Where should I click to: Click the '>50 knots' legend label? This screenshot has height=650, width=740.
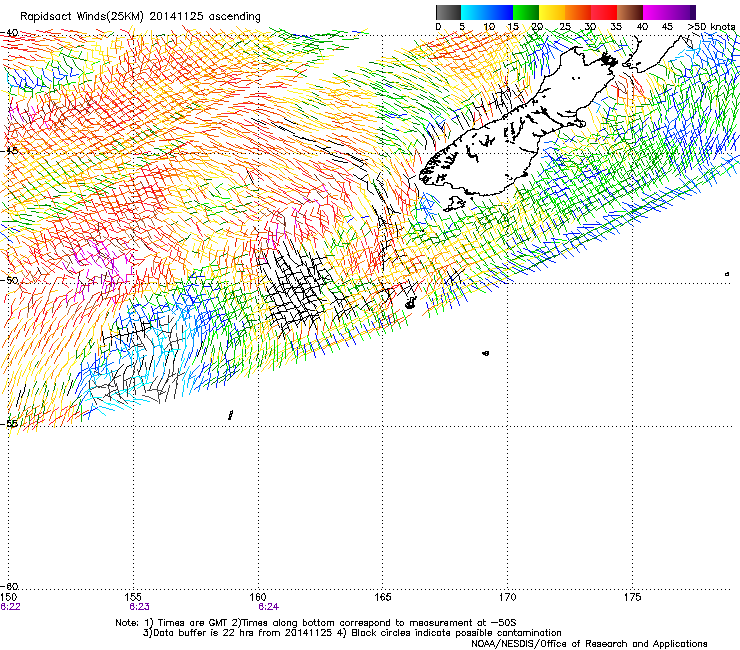point(711,27)
